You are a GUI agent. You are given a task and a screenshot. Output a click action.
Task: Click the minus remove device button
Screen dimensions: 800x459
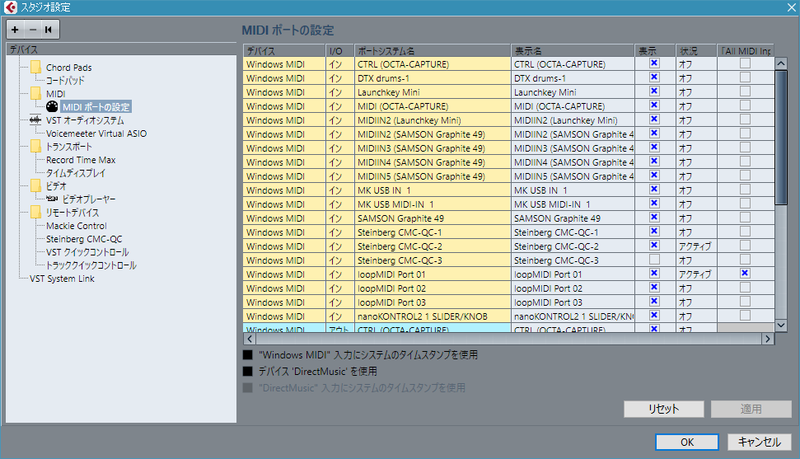[x=33, y=30]
